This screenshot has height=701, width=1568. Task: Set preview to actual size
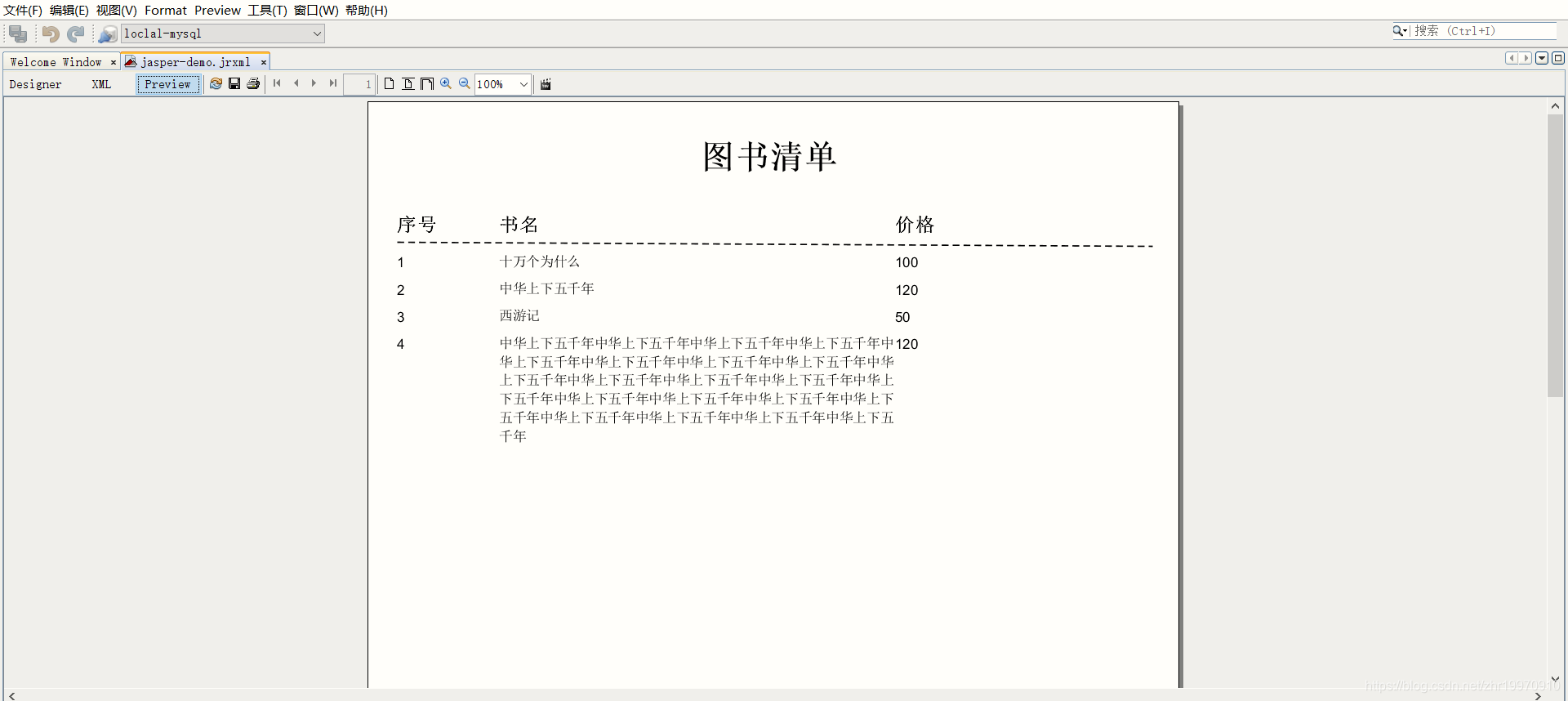[x=390, y=83]
